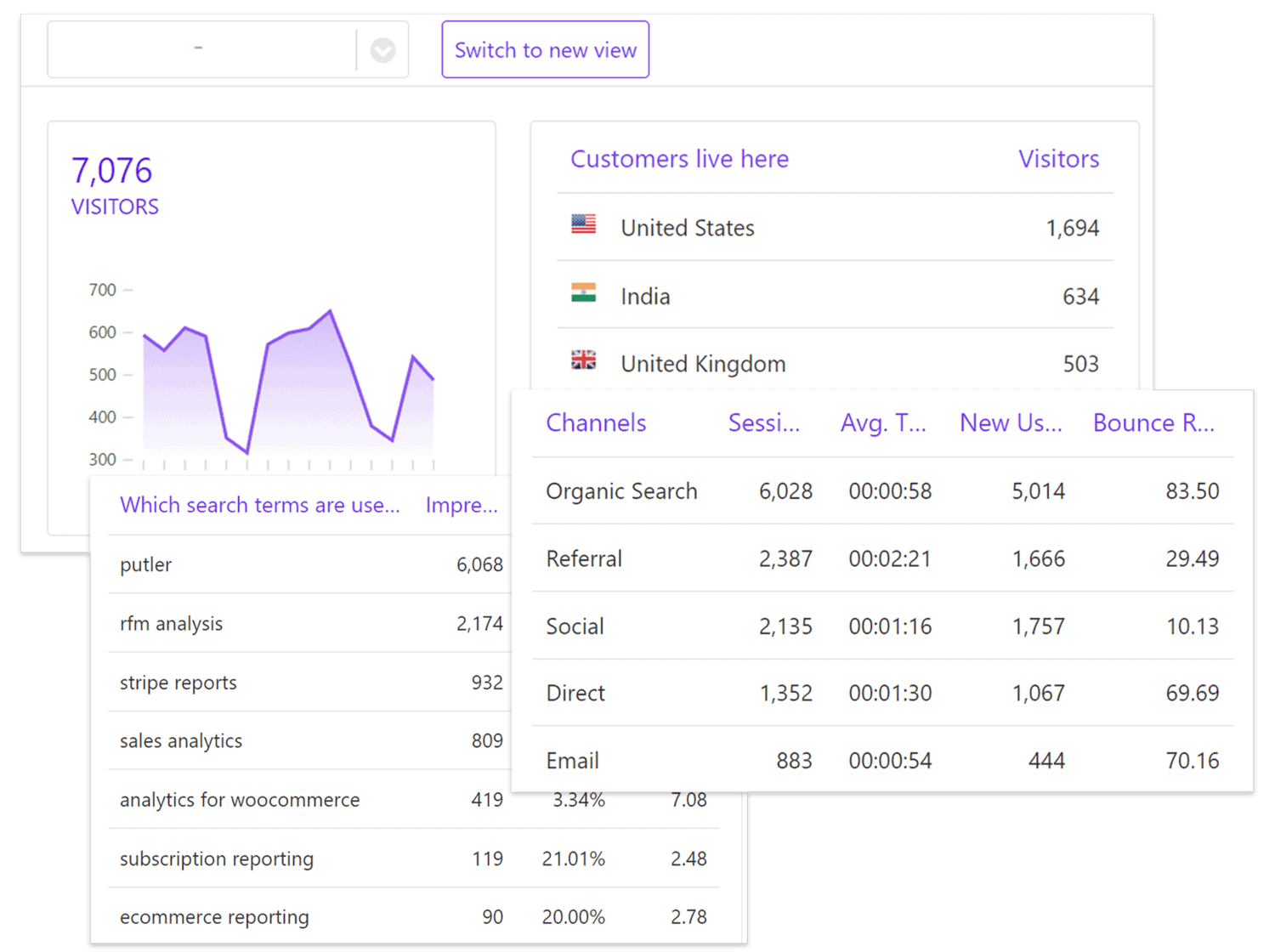Click the United States flag icon
Viewport: 1275px width, 952px height.
[x=583, y=224]
